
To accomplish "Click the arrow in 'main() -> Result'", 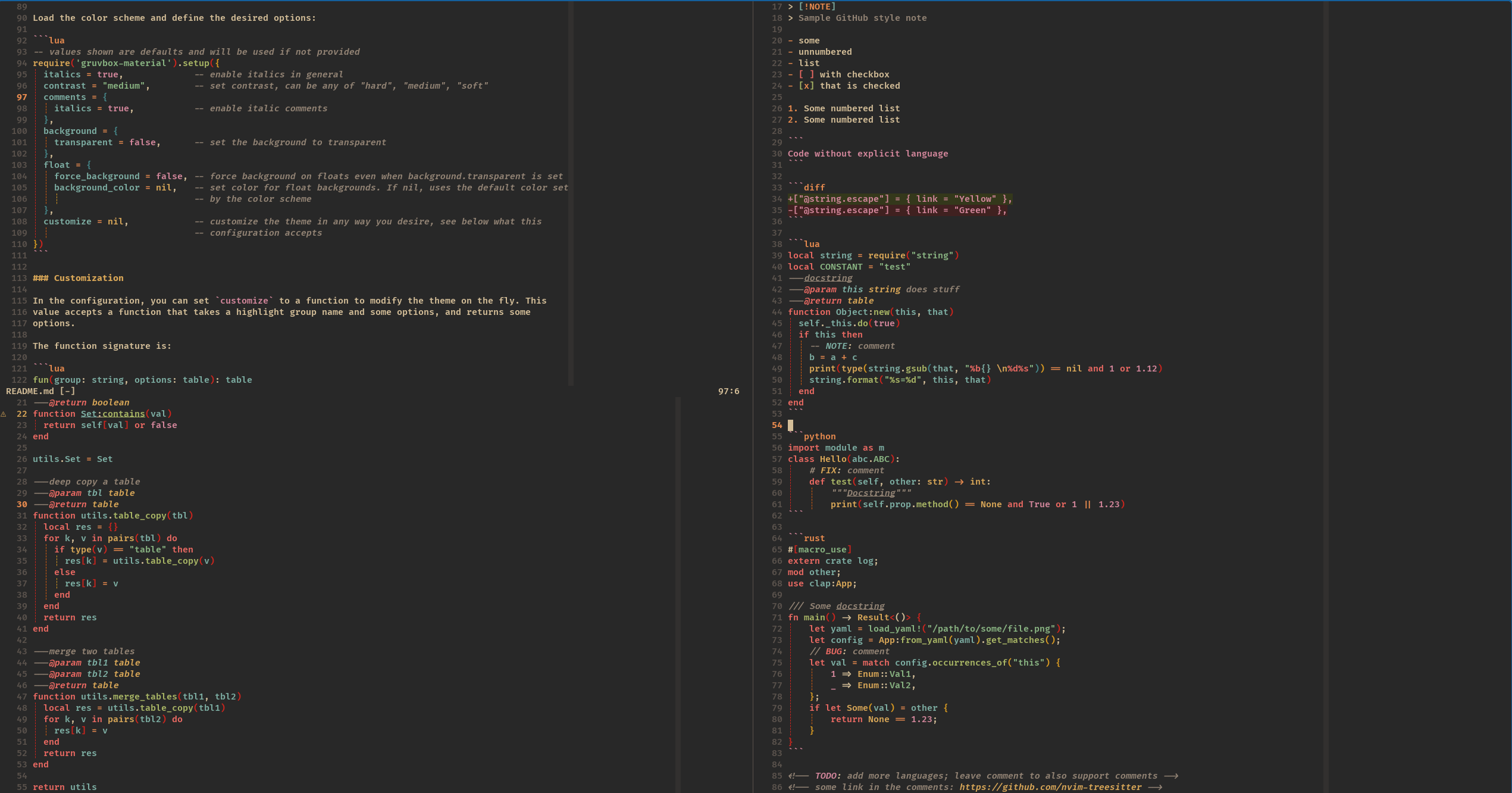I will point(846,617).
